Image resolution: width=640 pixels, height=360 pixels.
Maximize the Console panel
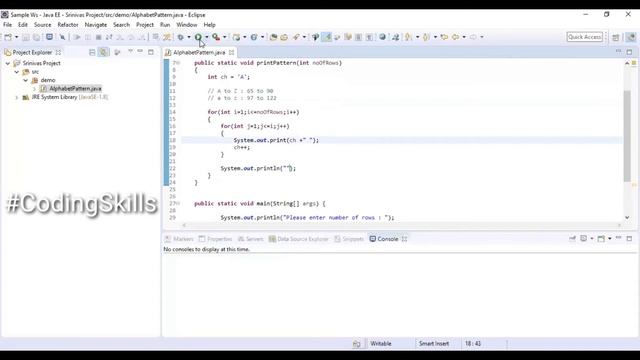point(629,239)
